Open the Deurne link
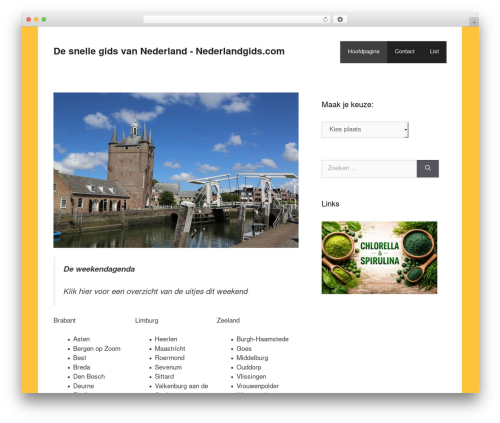This screenshot has width=500, height=423. (83, 386)
